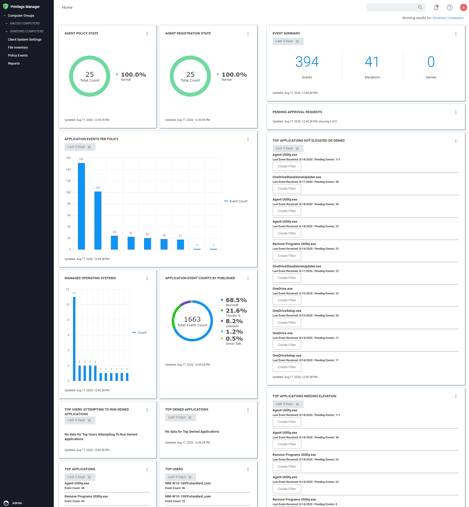Click the tallest bar in Application Events Per Policy
Screen dimensions: 469x507
click(x=81, y=206)
